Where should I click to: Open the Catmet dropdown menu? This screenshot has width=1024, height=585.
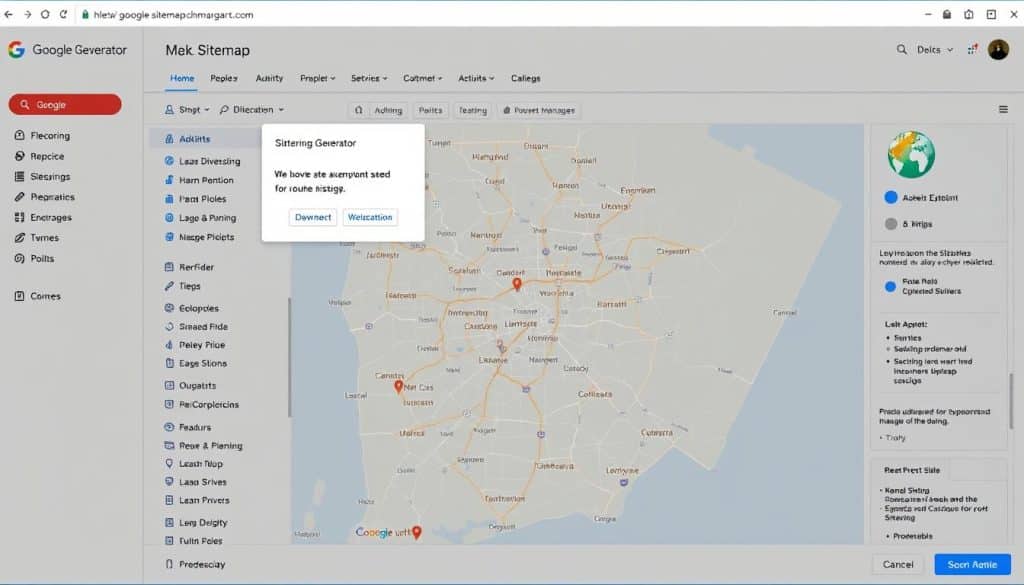[x=423, y=78]
